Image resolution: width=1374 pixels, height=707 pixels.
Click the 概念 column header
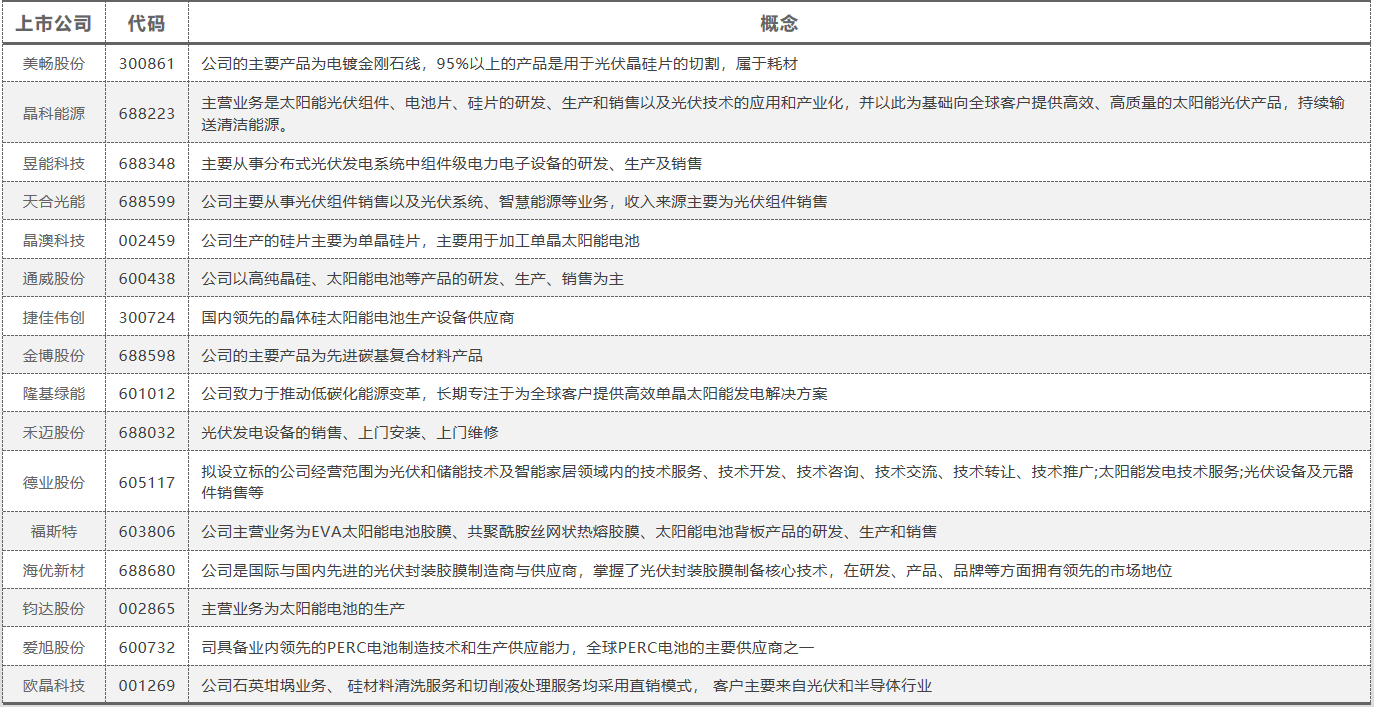click(779, 23)
